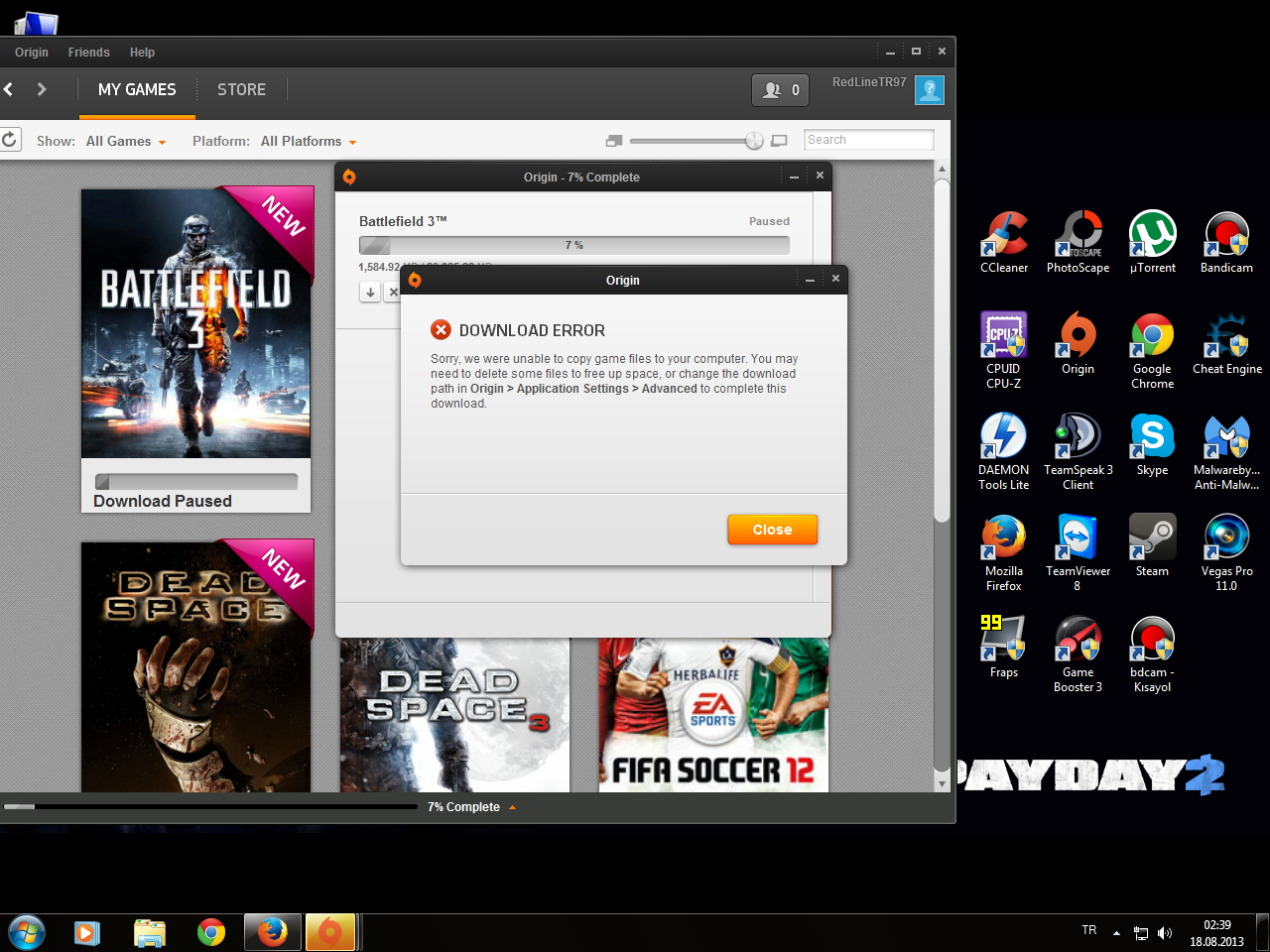Open TeamSpeak 3 Client desktop shortcut
Screen dimensions: 1270x952
pyautogui.click(x=1079, y=451)
